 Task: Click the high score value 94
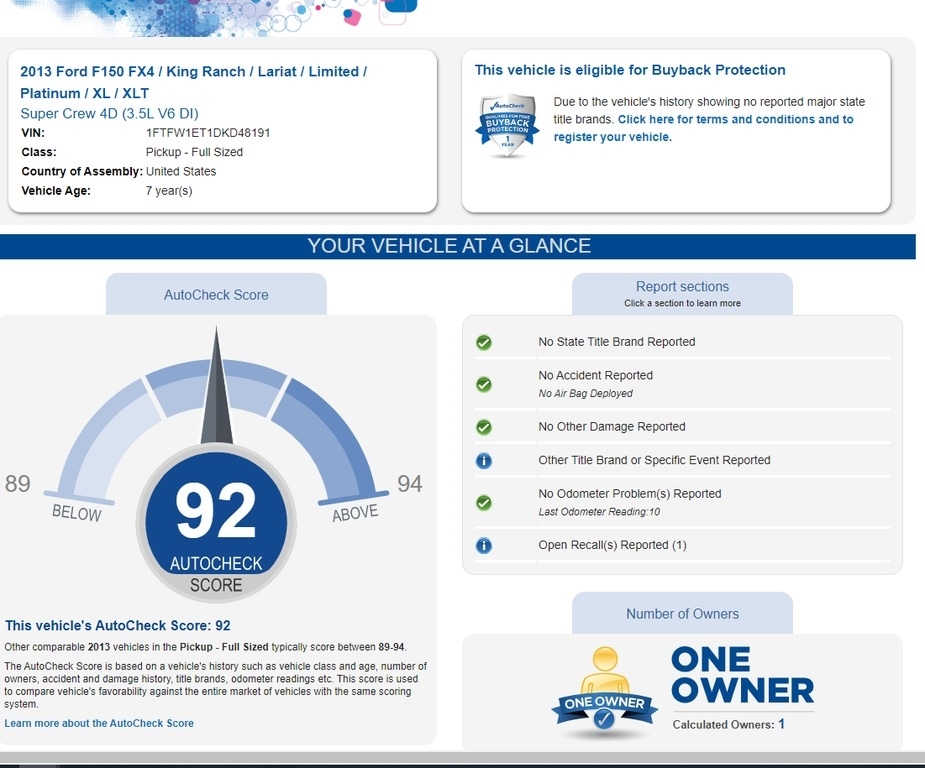pyautogui.click(x=409, y=484)
